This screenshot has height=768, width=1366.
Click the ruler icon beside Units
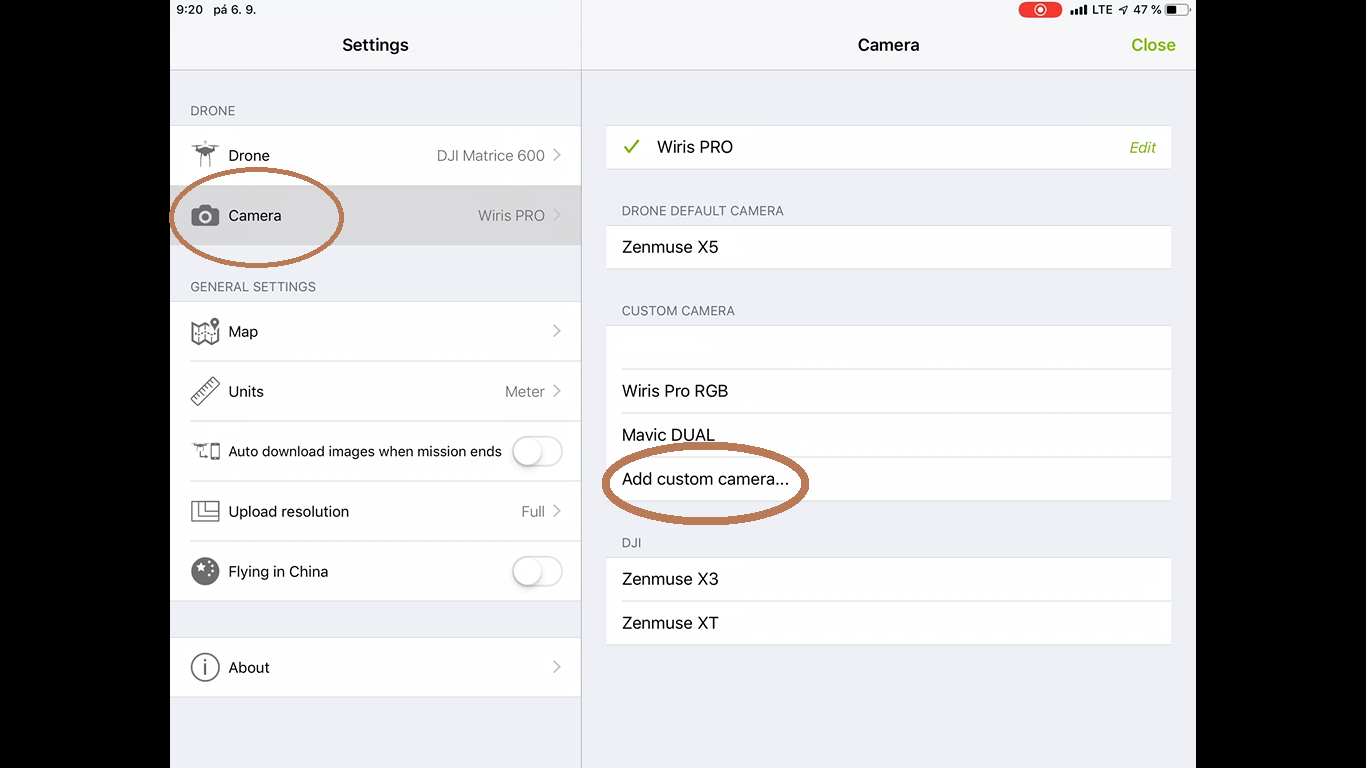tap(205, 391)
